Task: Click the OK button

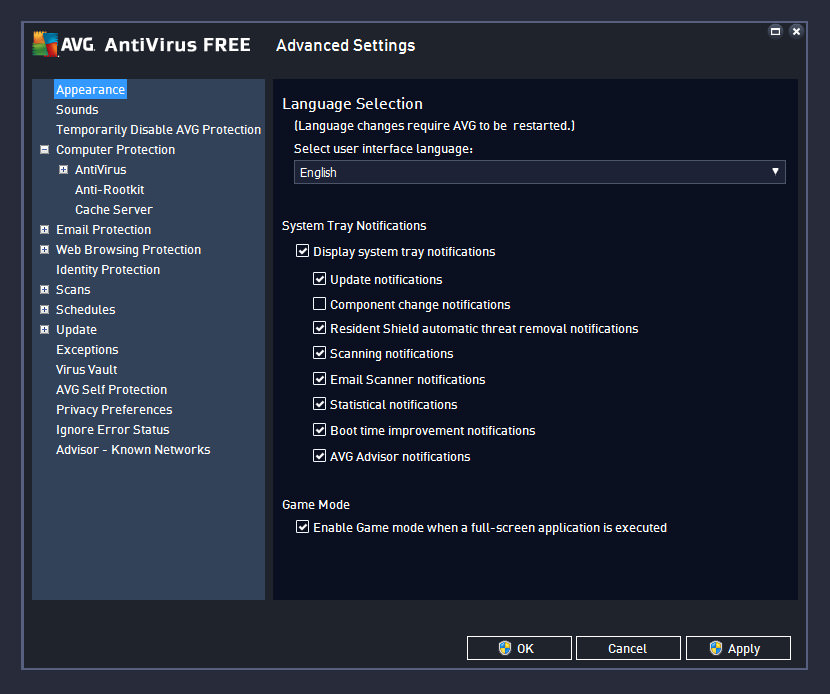Action: point(519,648)
